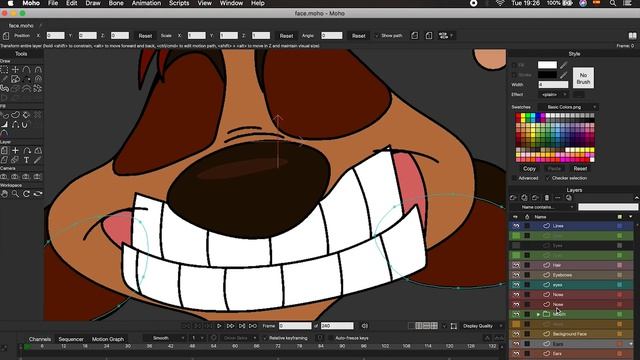This screenshot has width=640, height=360.
Task: Open the Draw menu
Action: click(x=93, y=3)
